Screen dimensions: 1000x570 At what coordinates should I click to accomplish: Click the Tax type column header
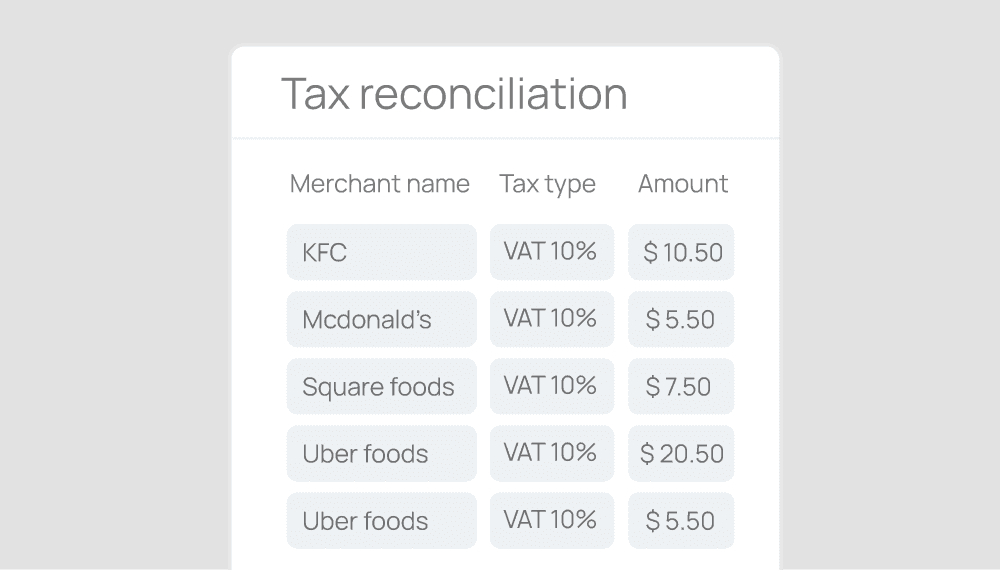click(547, 184)
